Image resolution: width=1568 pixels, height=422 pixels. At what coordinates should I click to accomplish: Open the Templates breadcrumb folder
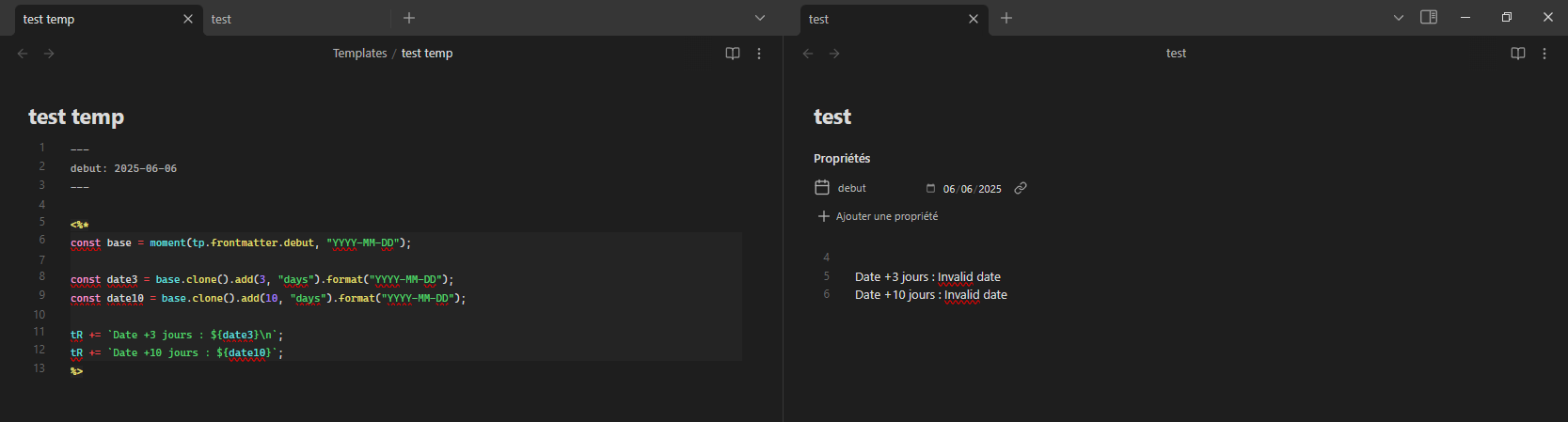(359, 54)
